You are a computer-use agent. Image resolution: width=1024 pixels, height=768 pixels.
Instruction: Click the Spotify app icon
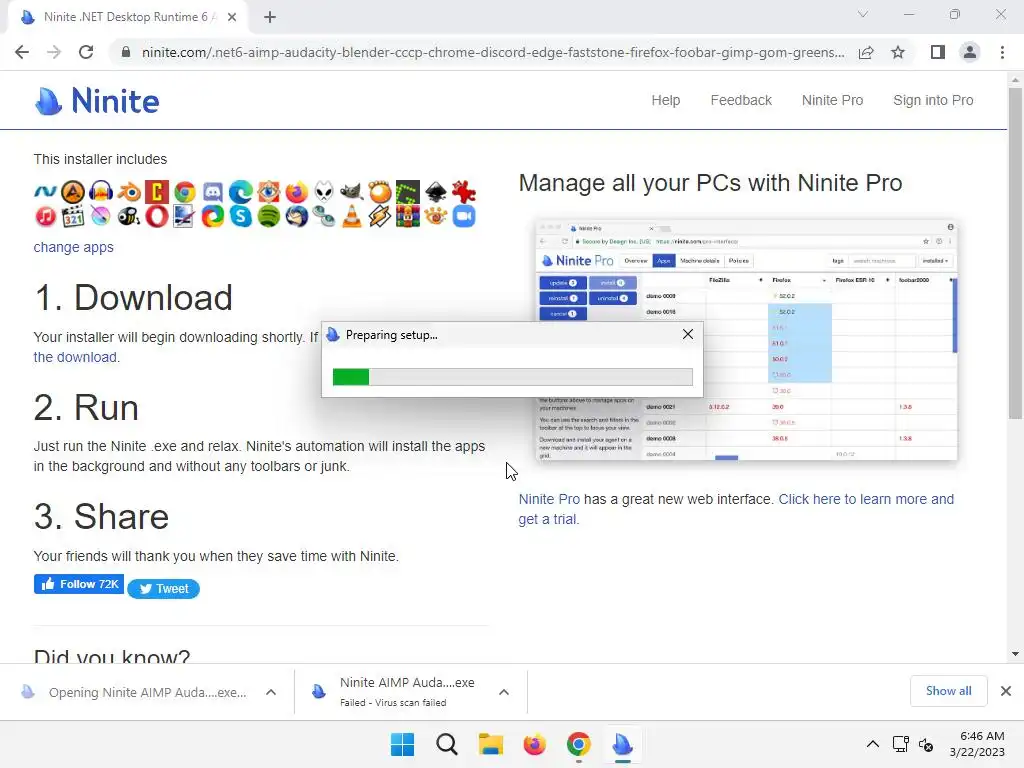(268, 216)
